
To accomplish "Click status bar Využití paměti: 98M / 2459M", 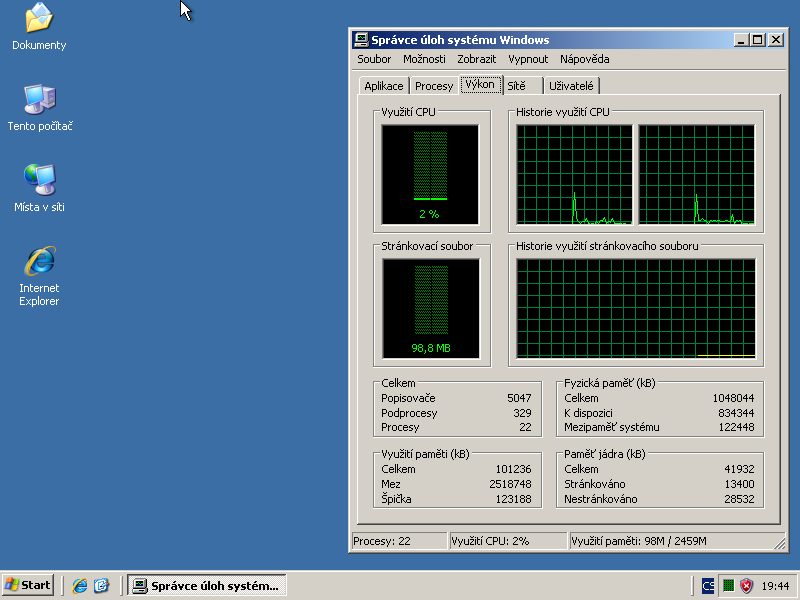I will point(639,541).
